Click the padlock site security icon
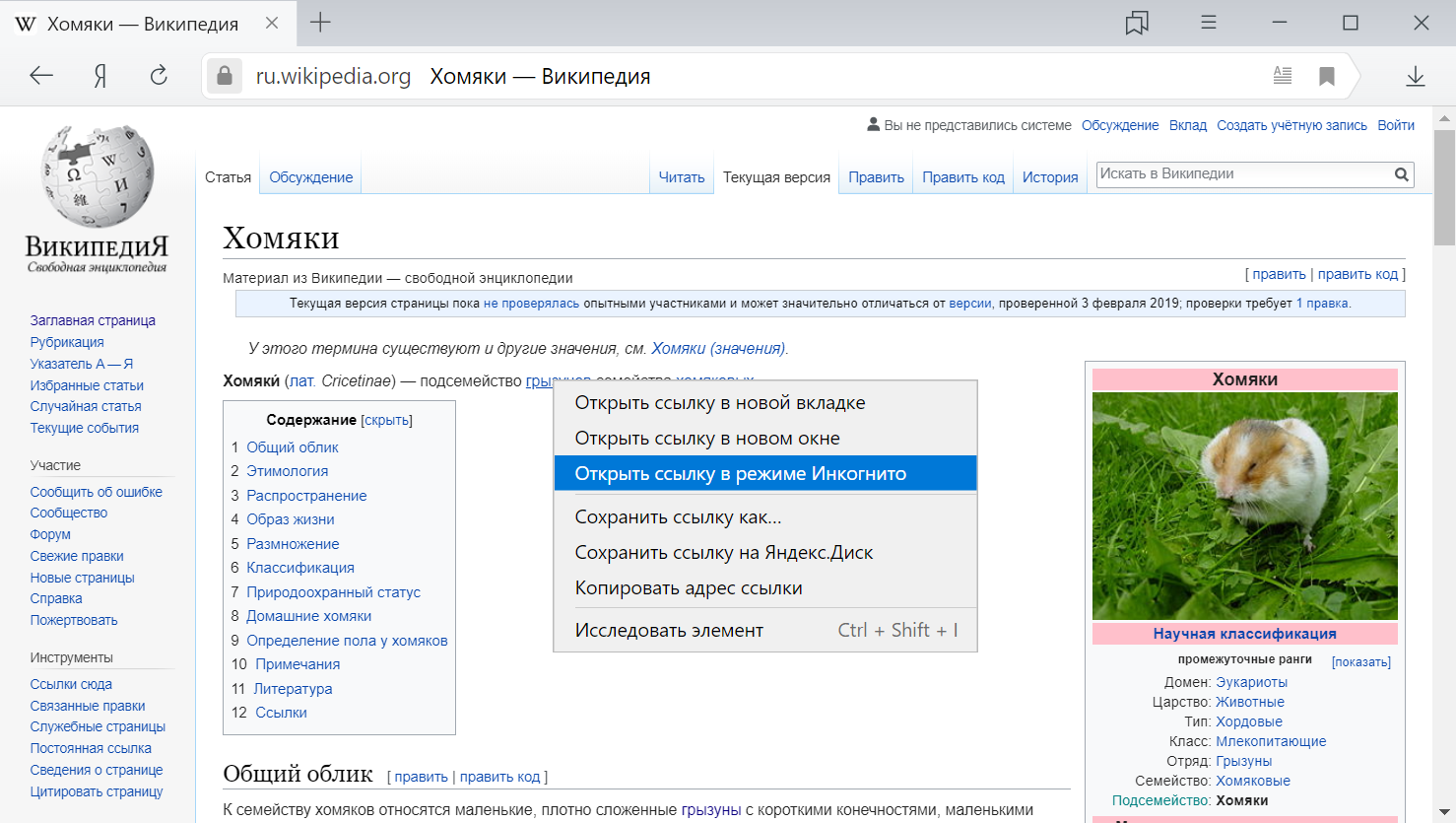This screenshot has height=823, width=1456. pyautogui.click(x=225, y=76)
